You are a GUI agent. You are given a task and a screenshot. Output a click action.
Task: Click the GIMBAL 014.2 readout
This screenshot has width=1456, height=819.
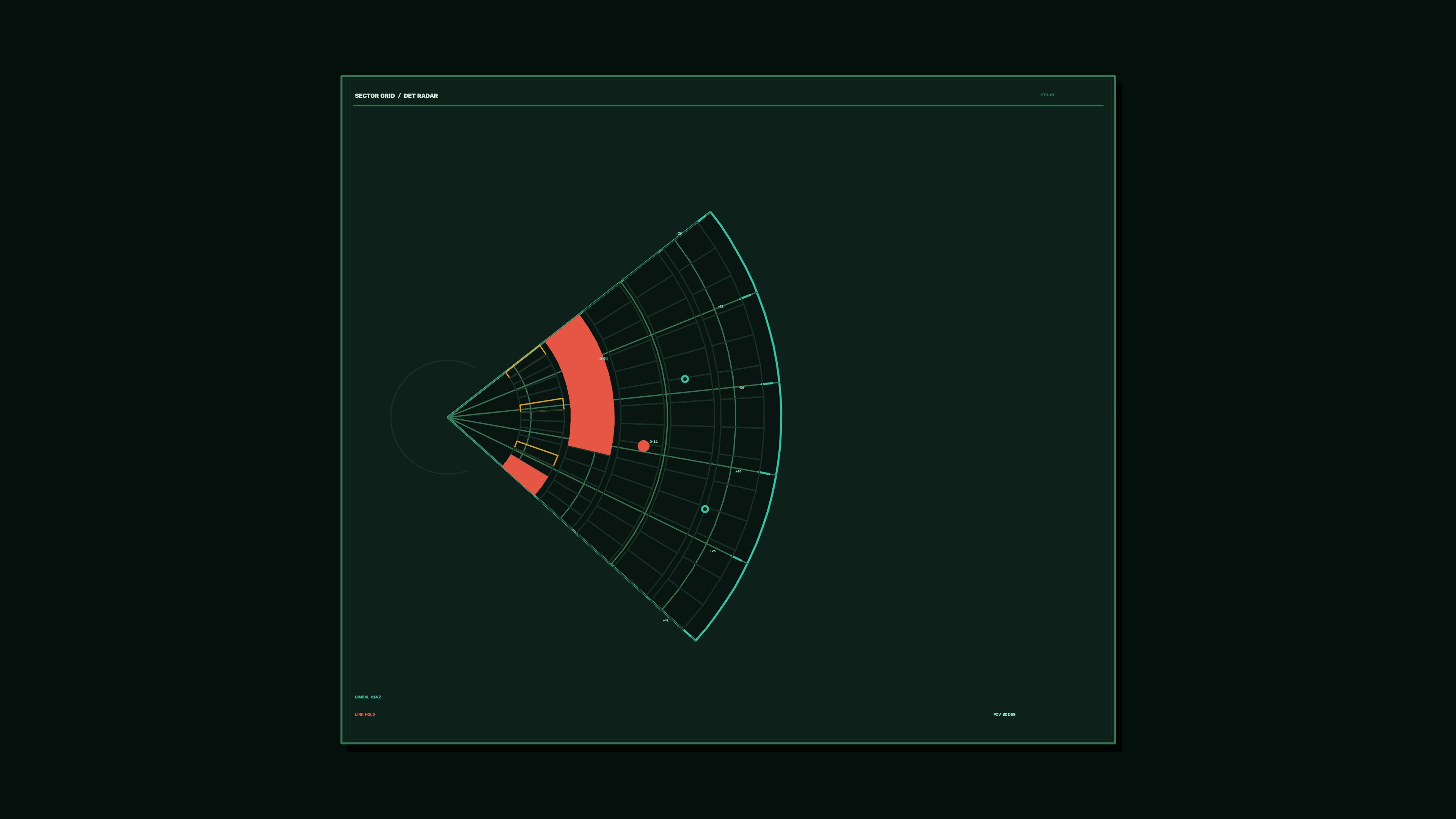pos(368,697)
